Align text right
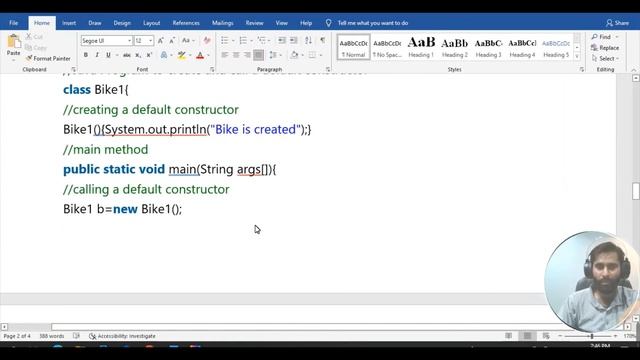This screenshot has height=360, width=640. coord(247,55)
